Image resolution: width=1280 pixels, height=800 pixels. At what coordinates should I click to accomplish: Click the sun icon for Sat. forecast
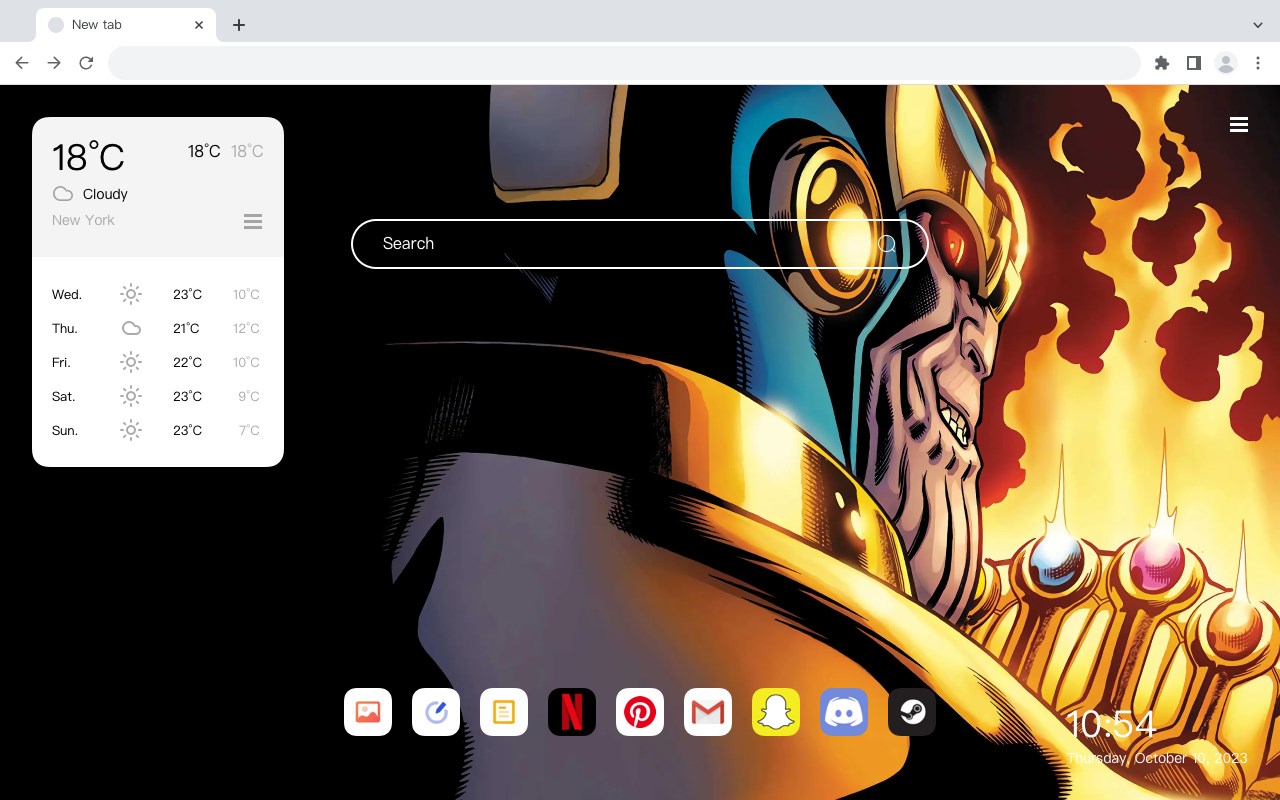coord(131,396)
